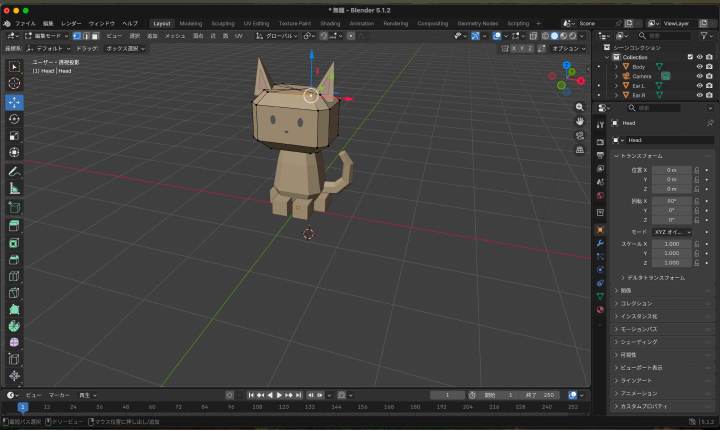Toggle proportional editing circle icon
The image size is (720, 430).
point(351,36)
